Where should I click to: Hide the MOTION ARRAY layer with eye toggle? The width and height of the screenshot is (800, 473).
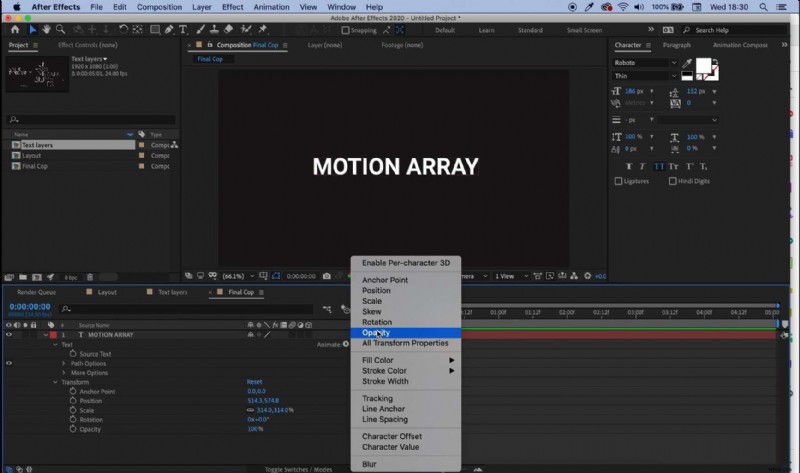pos(9,335)
